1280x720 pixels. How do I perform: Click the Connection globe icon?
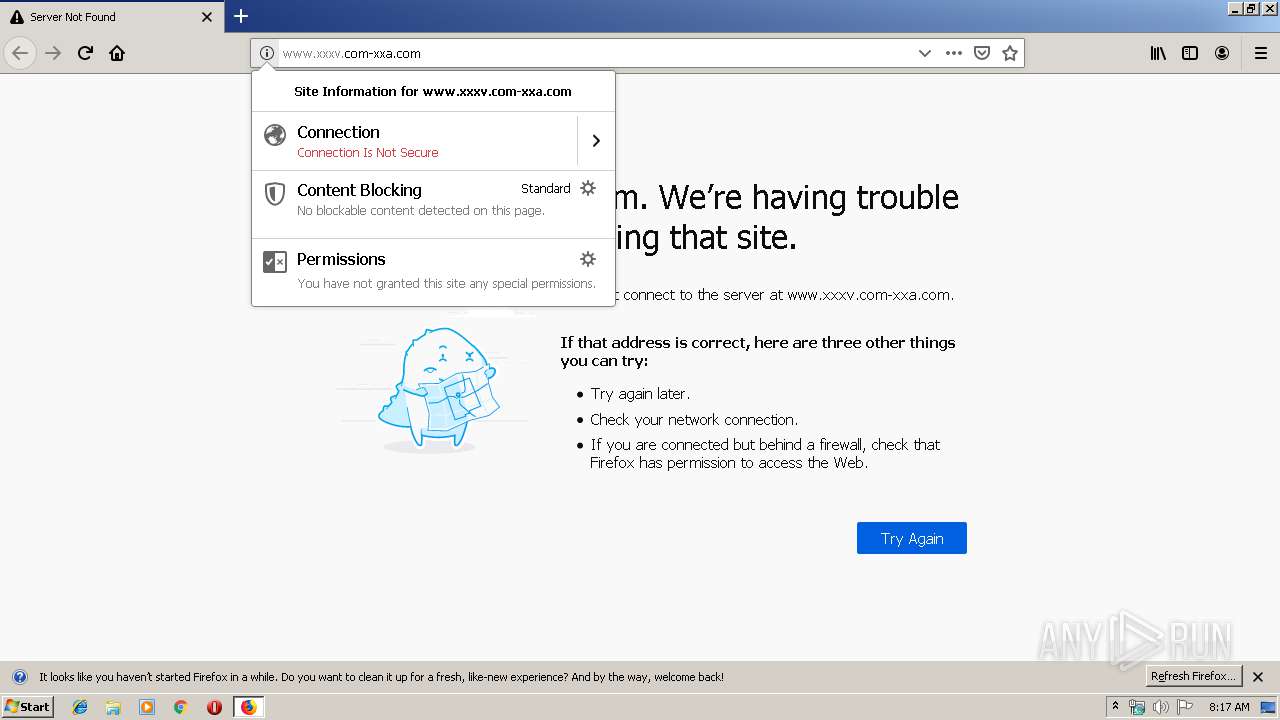275,135
